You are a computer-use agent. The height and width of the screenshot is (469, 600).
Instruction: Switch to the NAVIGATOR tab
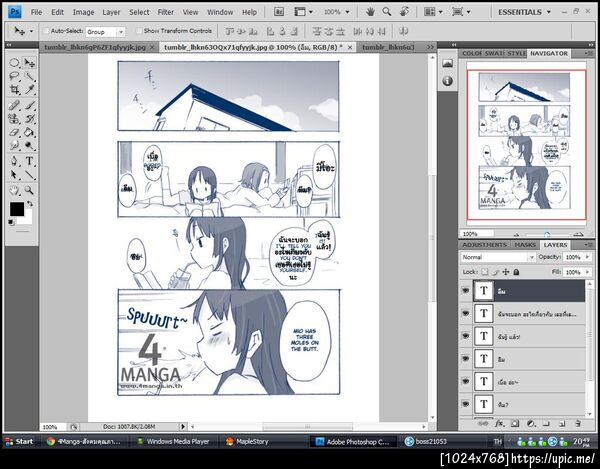(549, 54)
